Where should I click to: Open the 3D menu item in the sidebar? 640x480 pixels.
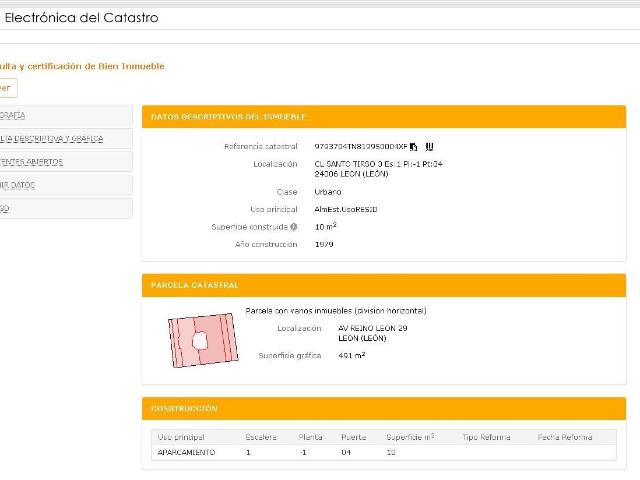(66, 209)
